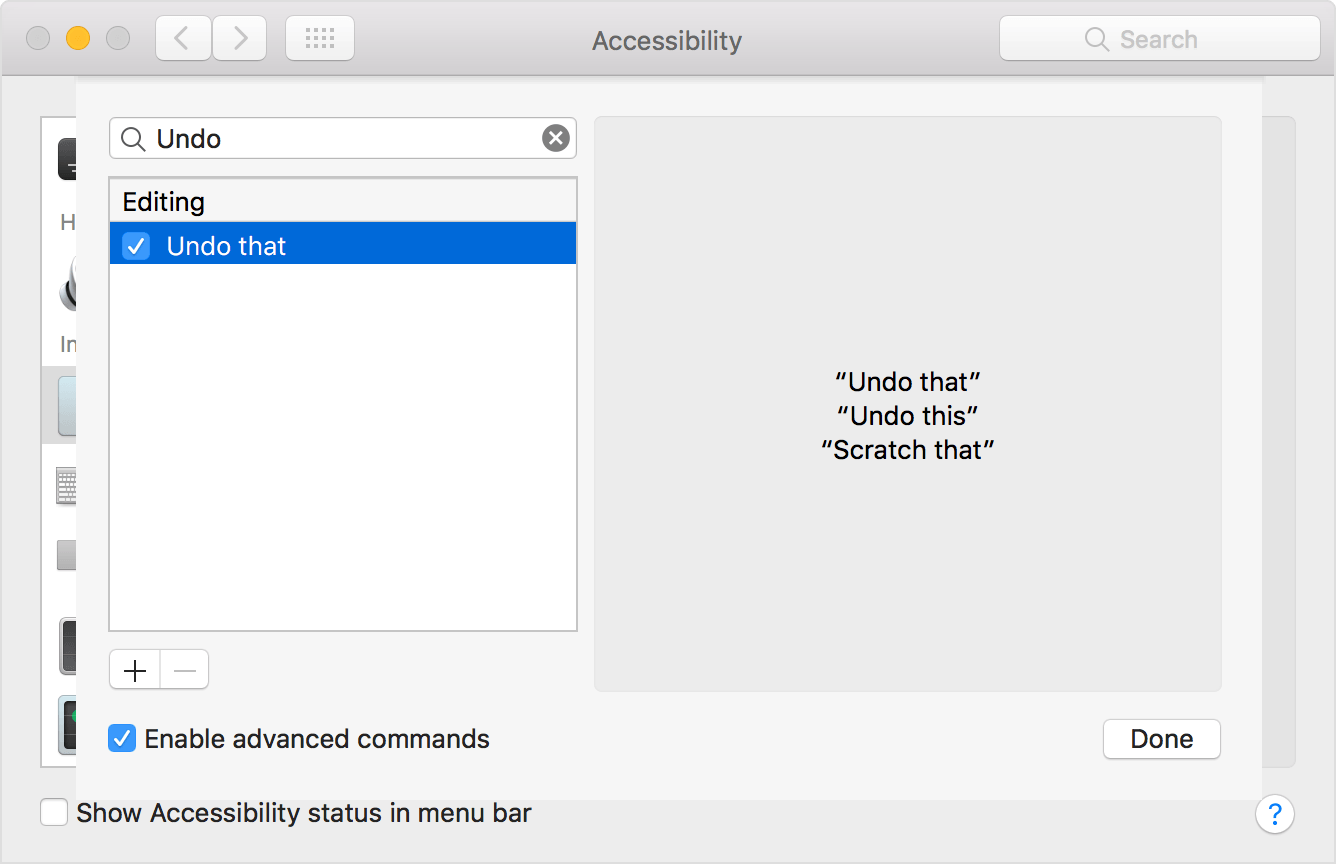Disable Enable advanced commands

click(x=122, y=739)
